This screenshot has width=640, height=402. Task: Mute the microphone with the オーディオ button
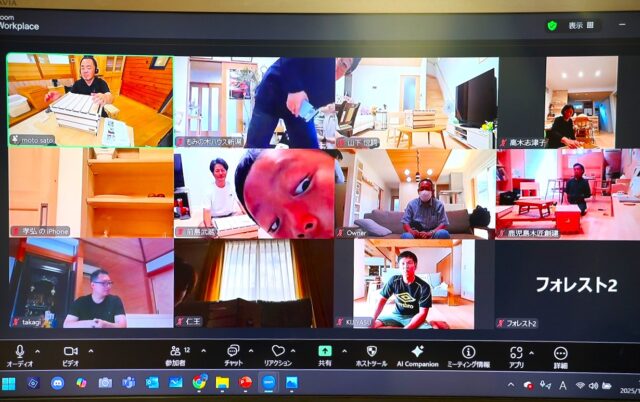click(19, 352)
